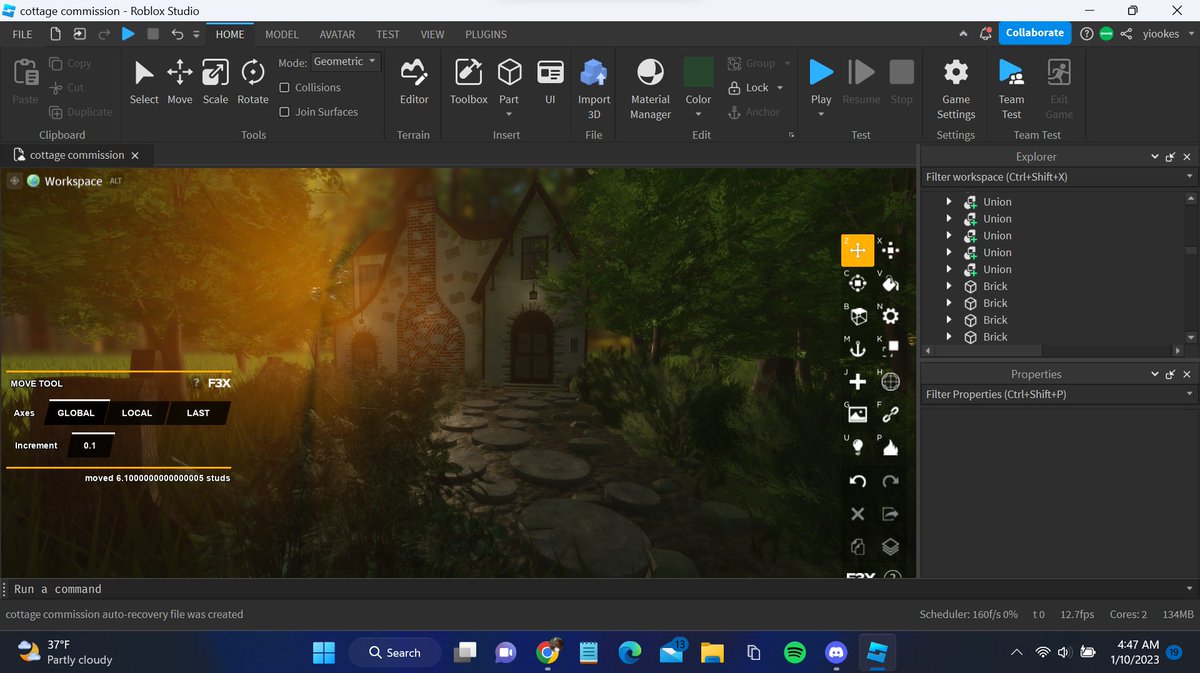Select the F3X Collision tool (K)
The height and width of the screenshot is (673, 1200).
(890, 349)
